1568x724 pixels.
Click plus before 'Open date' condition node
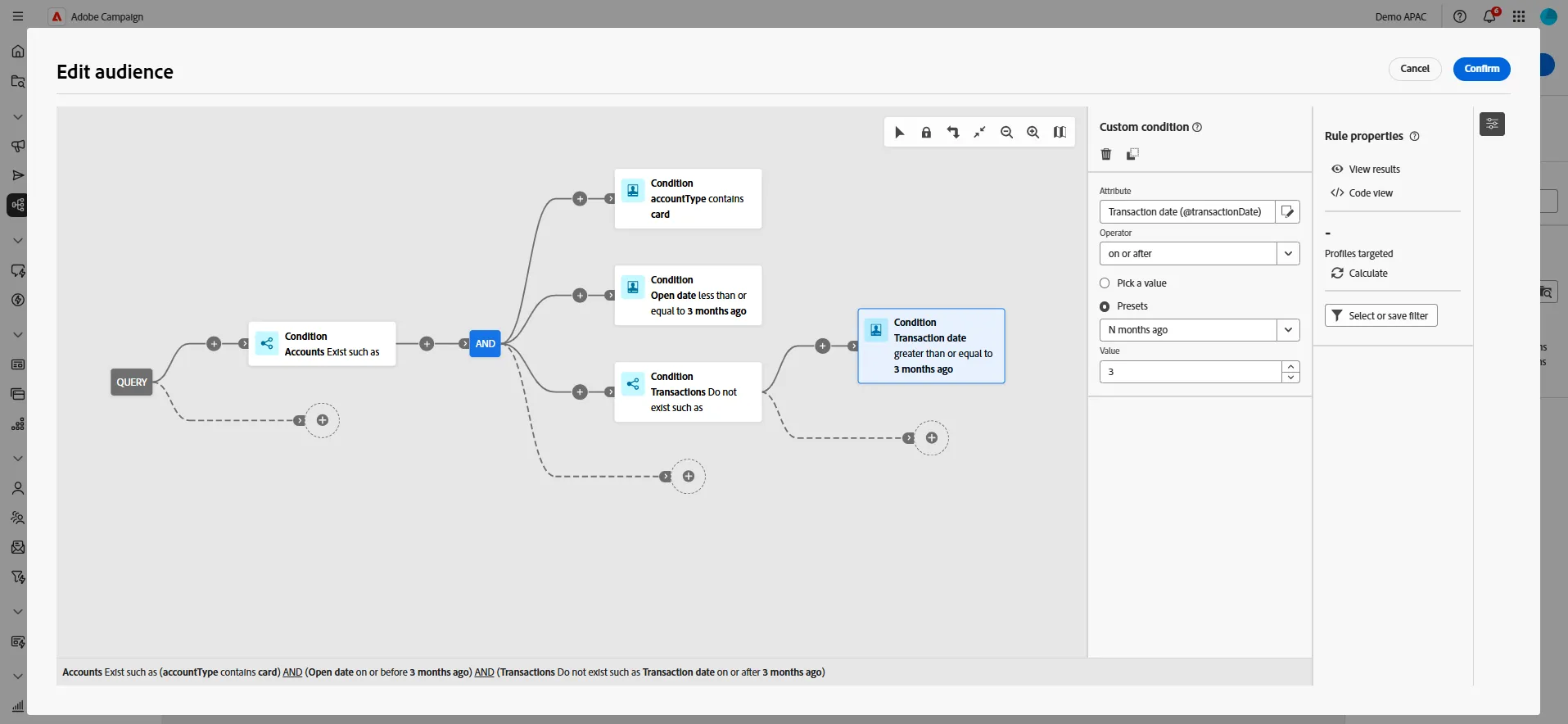click(580, 296)
